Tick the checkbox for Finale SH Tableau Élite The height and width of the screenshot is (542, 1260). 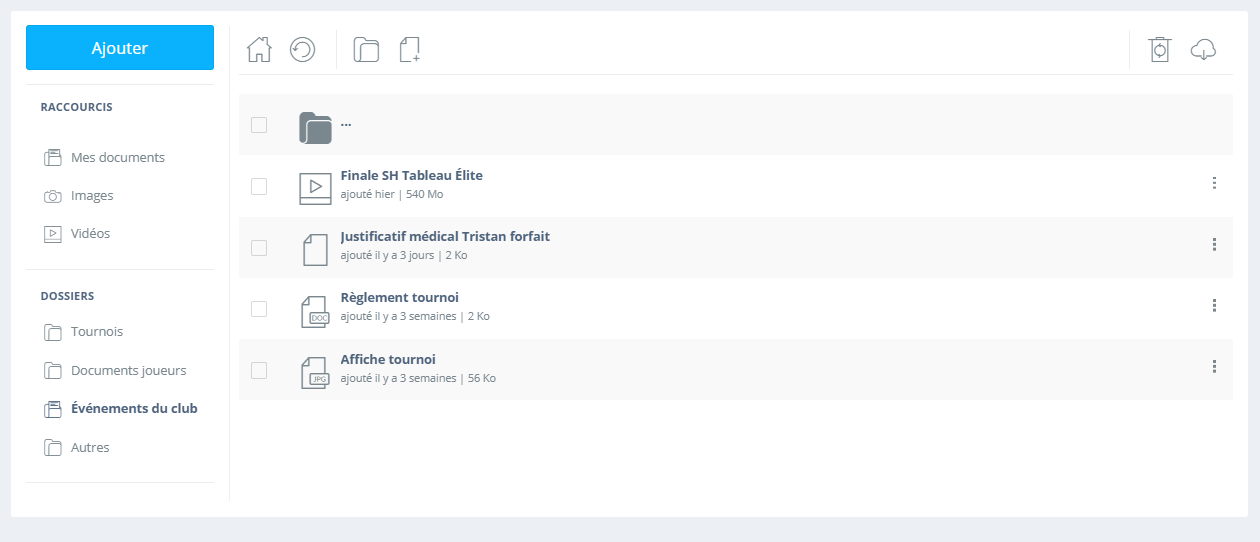pos(259,186)
